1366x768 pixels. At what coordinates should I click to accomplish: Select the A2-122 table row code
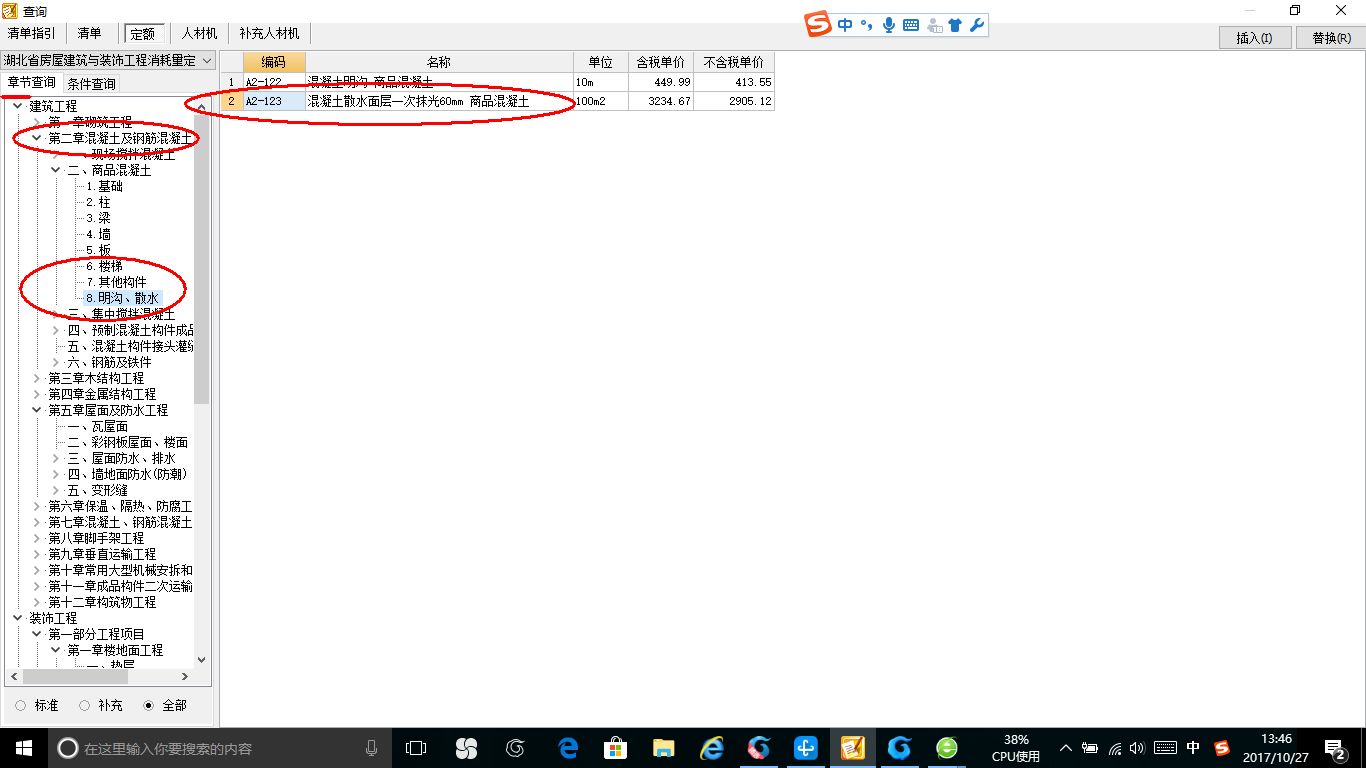point(274,82)
